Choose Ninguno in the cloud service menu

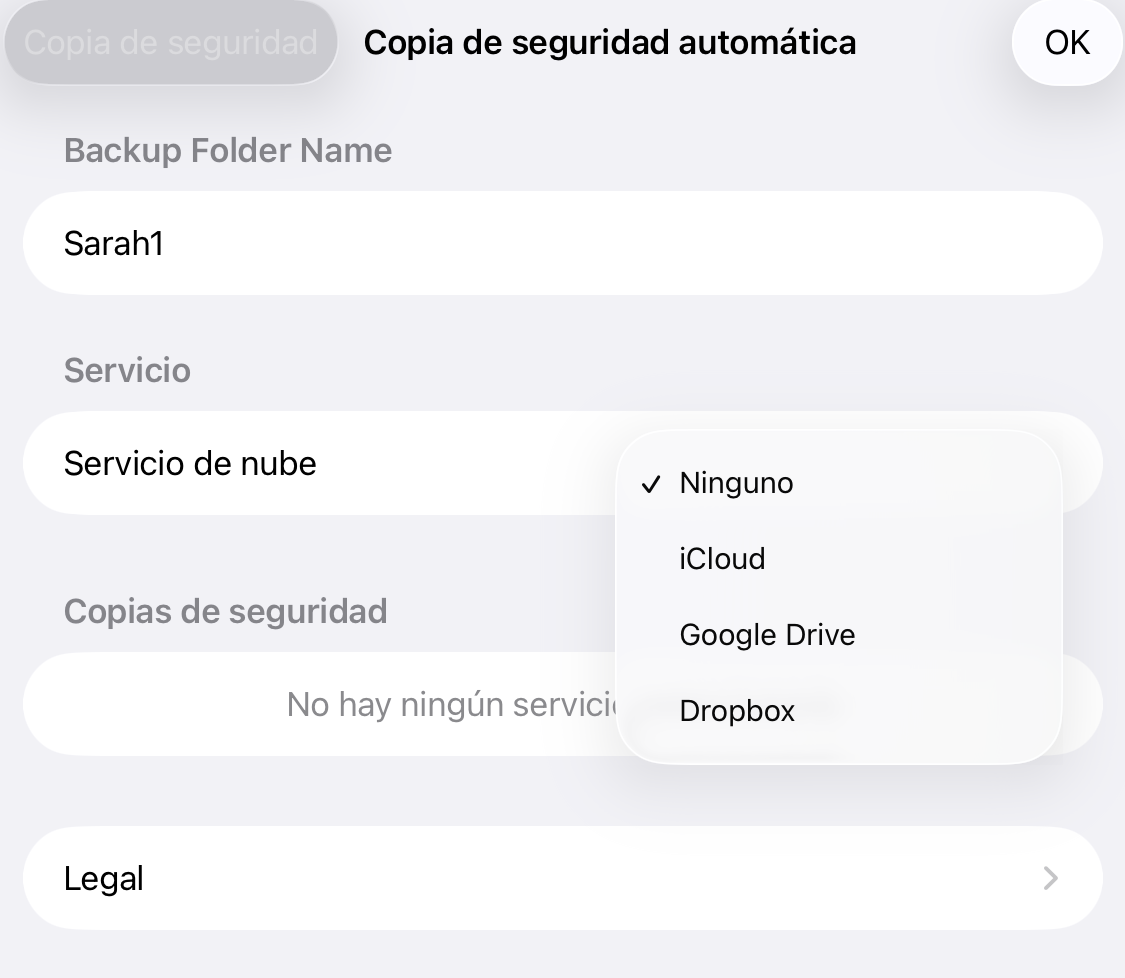(x=736, y=483)
